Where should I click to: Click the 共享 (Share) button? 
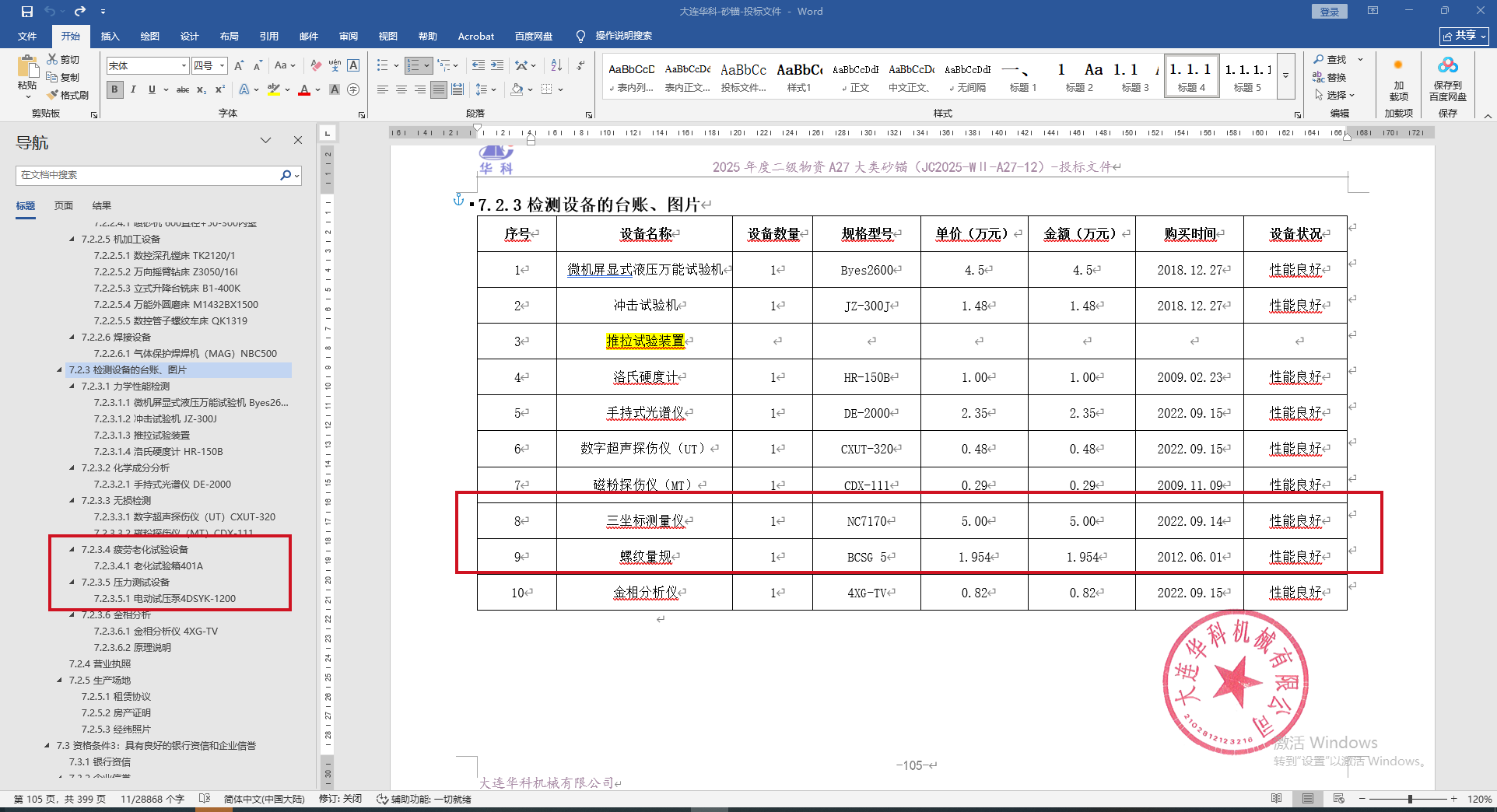click(1464, 36)
